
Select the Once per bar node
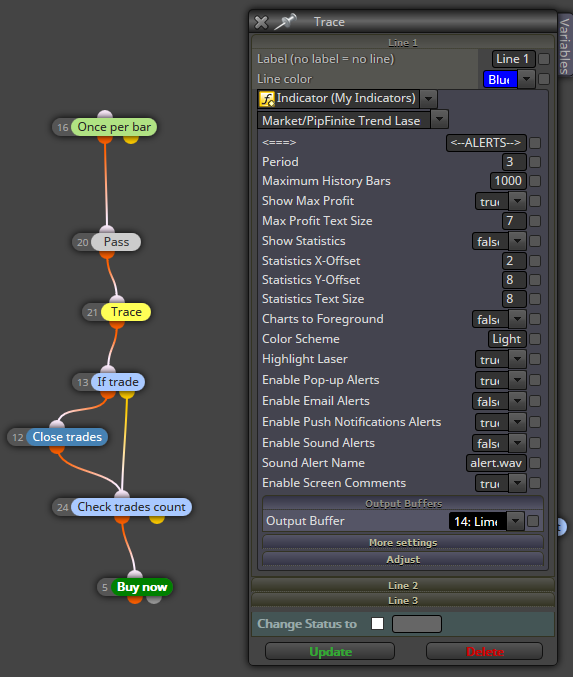[x=114, y=127]
